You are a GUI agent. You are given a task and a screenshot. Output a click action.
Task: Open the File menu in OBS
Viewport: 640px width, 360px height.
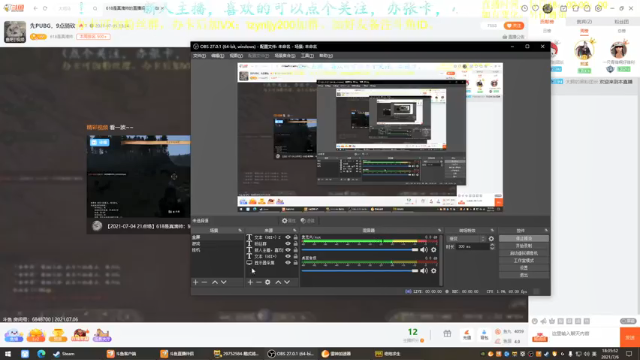[199, 56]
